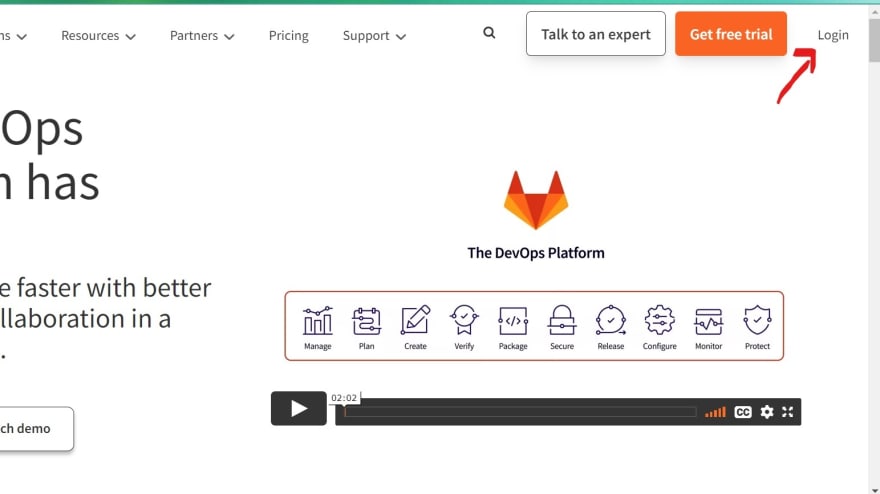Click the partially visible demo button
This screenshot has width=880, height=494.
[34, 428]
